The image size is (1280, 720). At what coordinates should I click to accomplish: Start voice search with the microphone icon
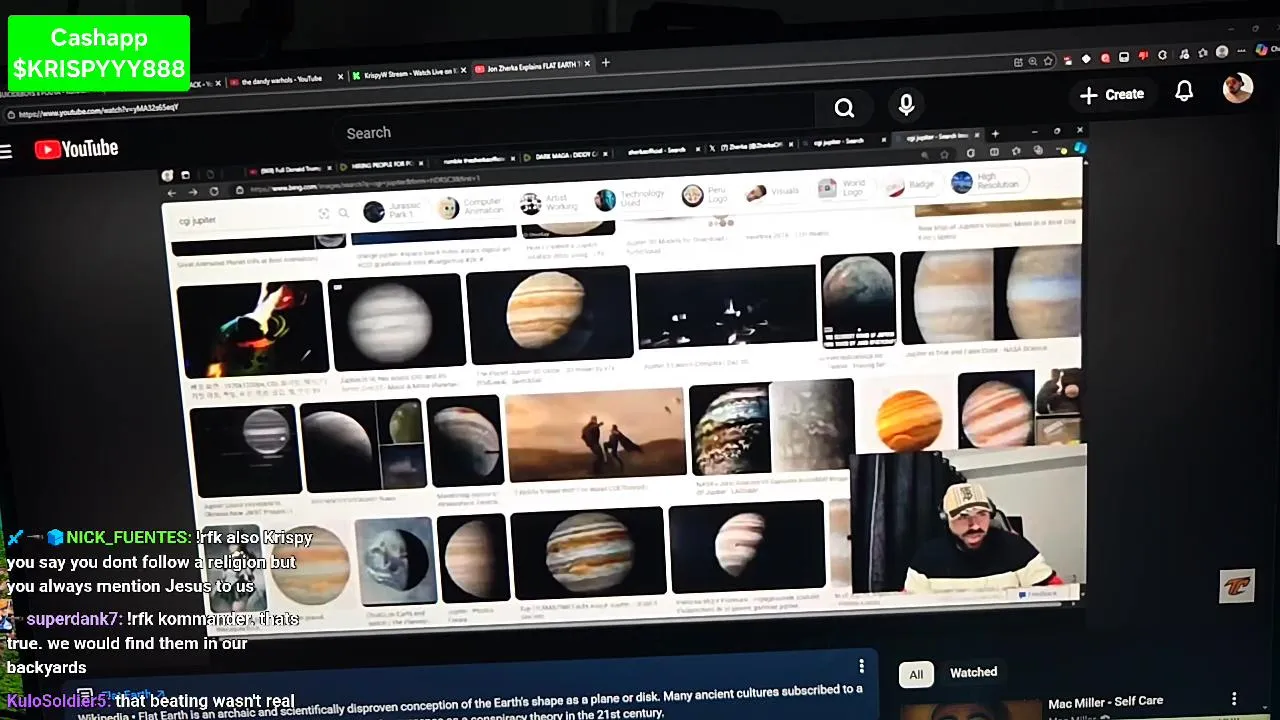click(906, 105)
